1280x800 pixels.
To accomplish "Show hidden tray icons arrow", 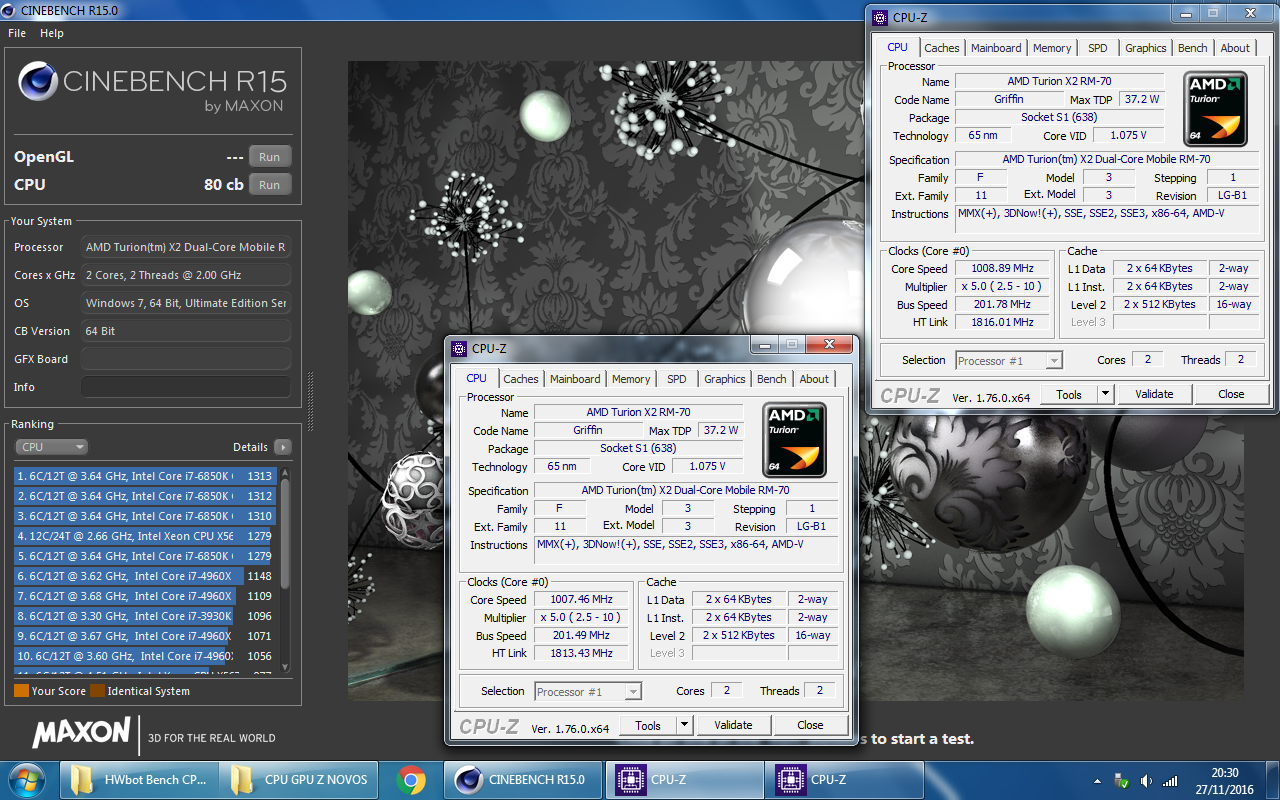I will click(x=1099, y=780).
